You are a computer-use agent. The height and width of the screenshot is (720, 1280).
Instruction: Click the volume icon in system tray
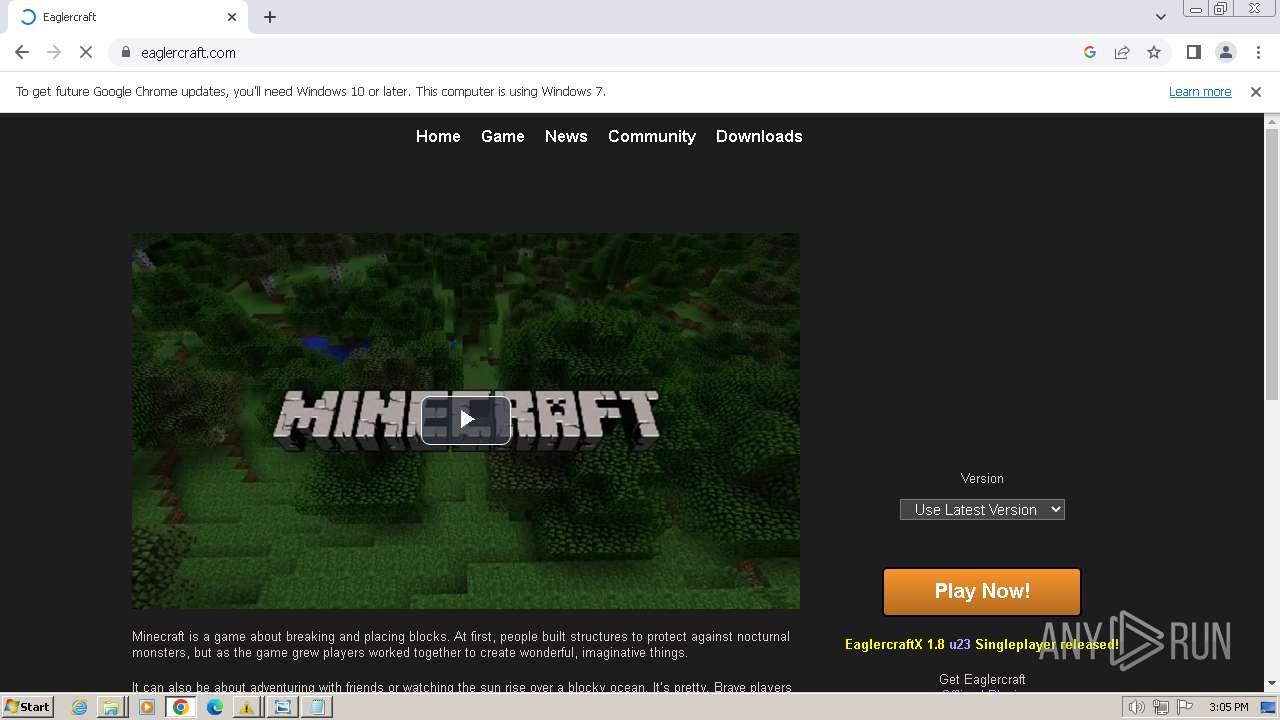[1137, 707]
